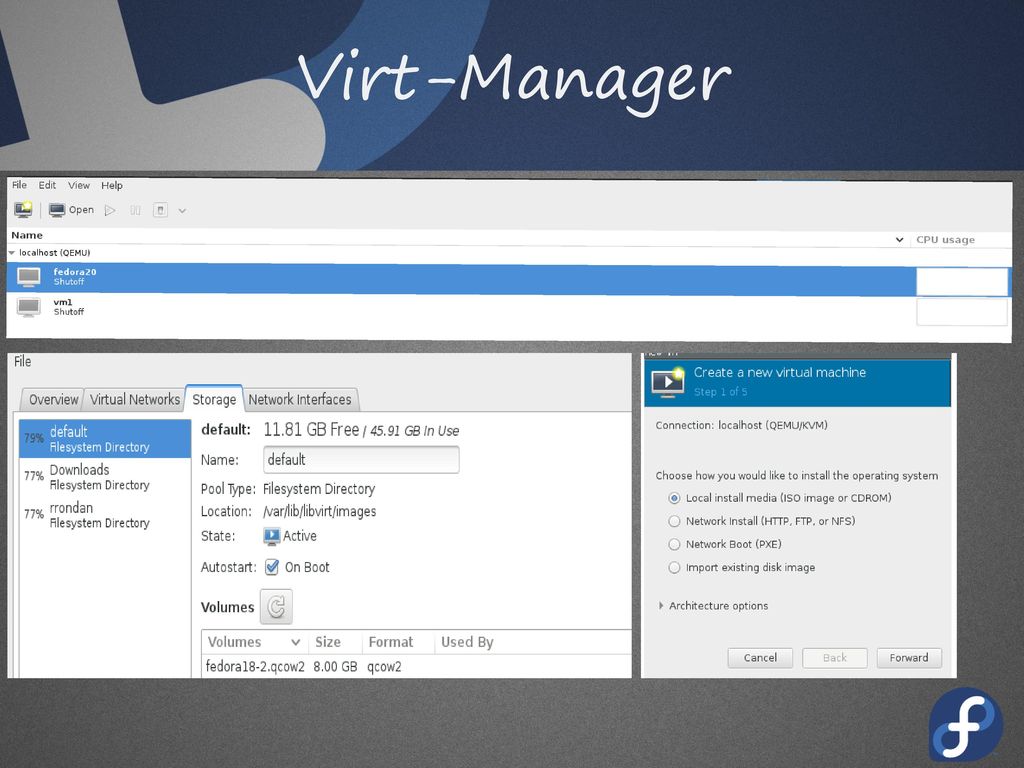Screen dimensions: 1024x768
Task: Click the qcow2 format cell
Action: [x=384, y=667]
